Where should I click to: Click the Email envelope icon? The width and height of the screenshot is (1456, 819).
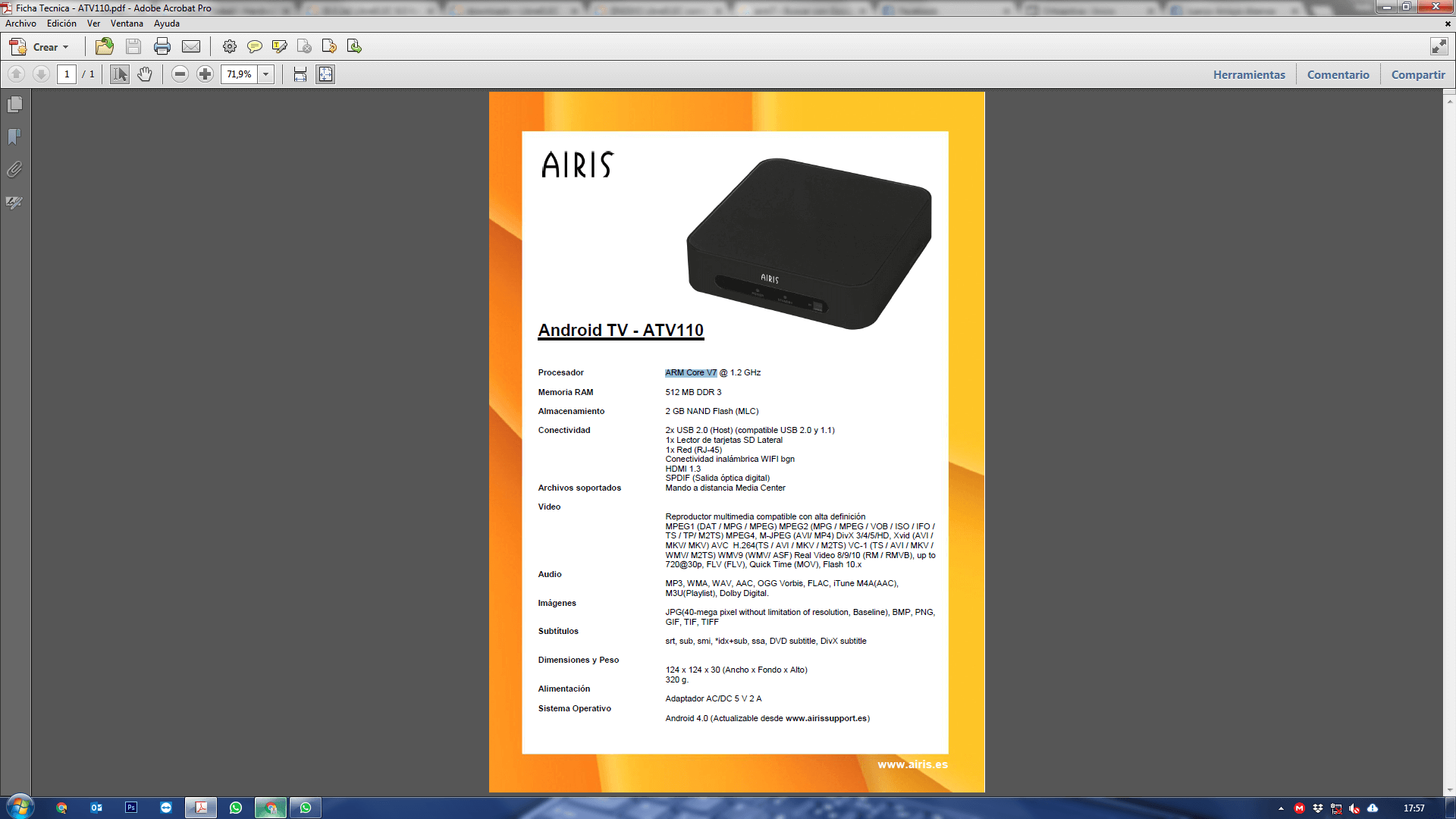pos(191,47)
